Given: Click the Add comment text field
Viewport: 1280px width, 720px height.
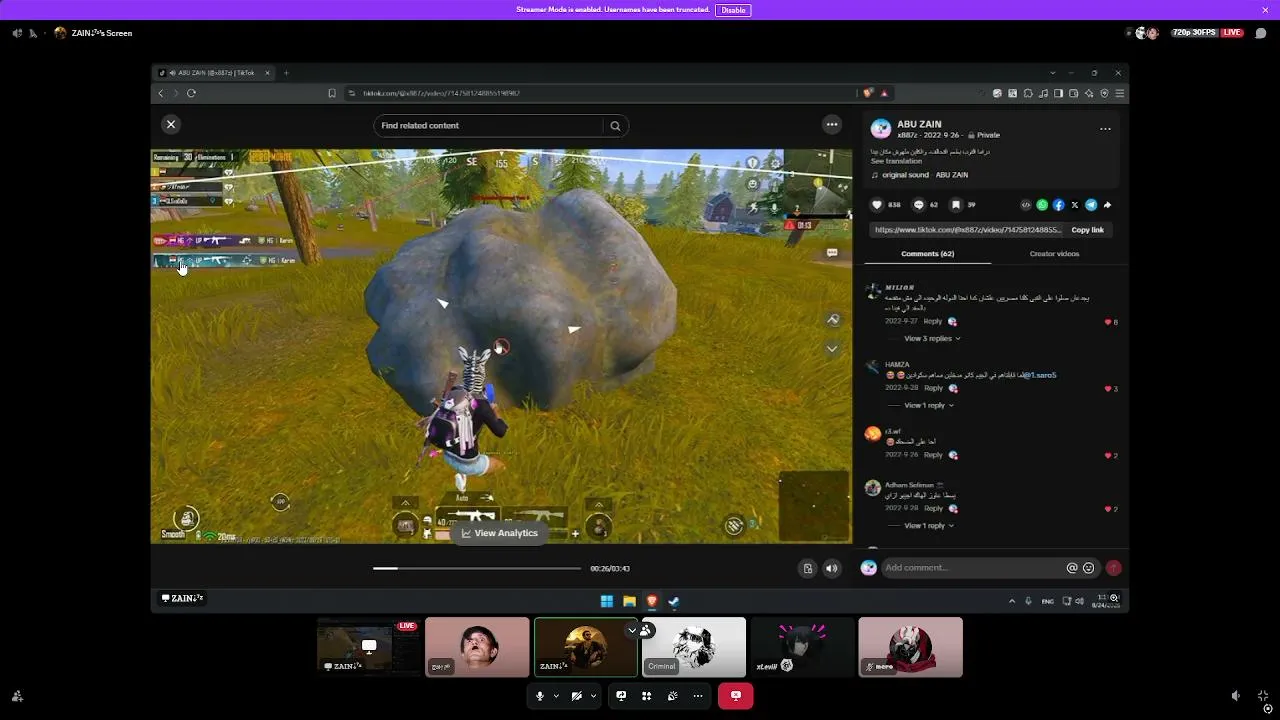Looking at the screenshot, I should [971, 568].
